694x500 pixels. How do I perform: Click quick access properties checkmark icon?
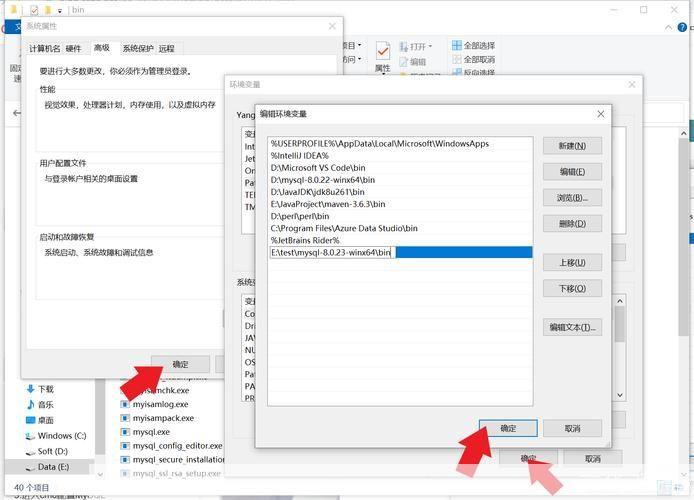(35, 10)
